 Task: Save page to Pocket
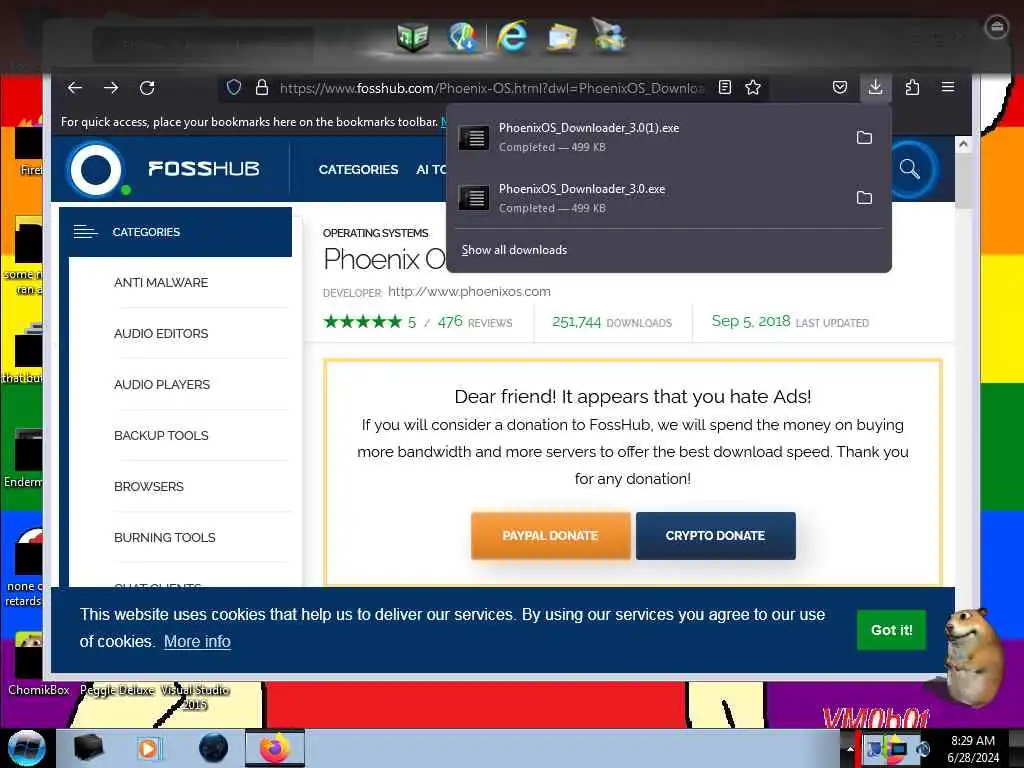click(x=840, y=88)
